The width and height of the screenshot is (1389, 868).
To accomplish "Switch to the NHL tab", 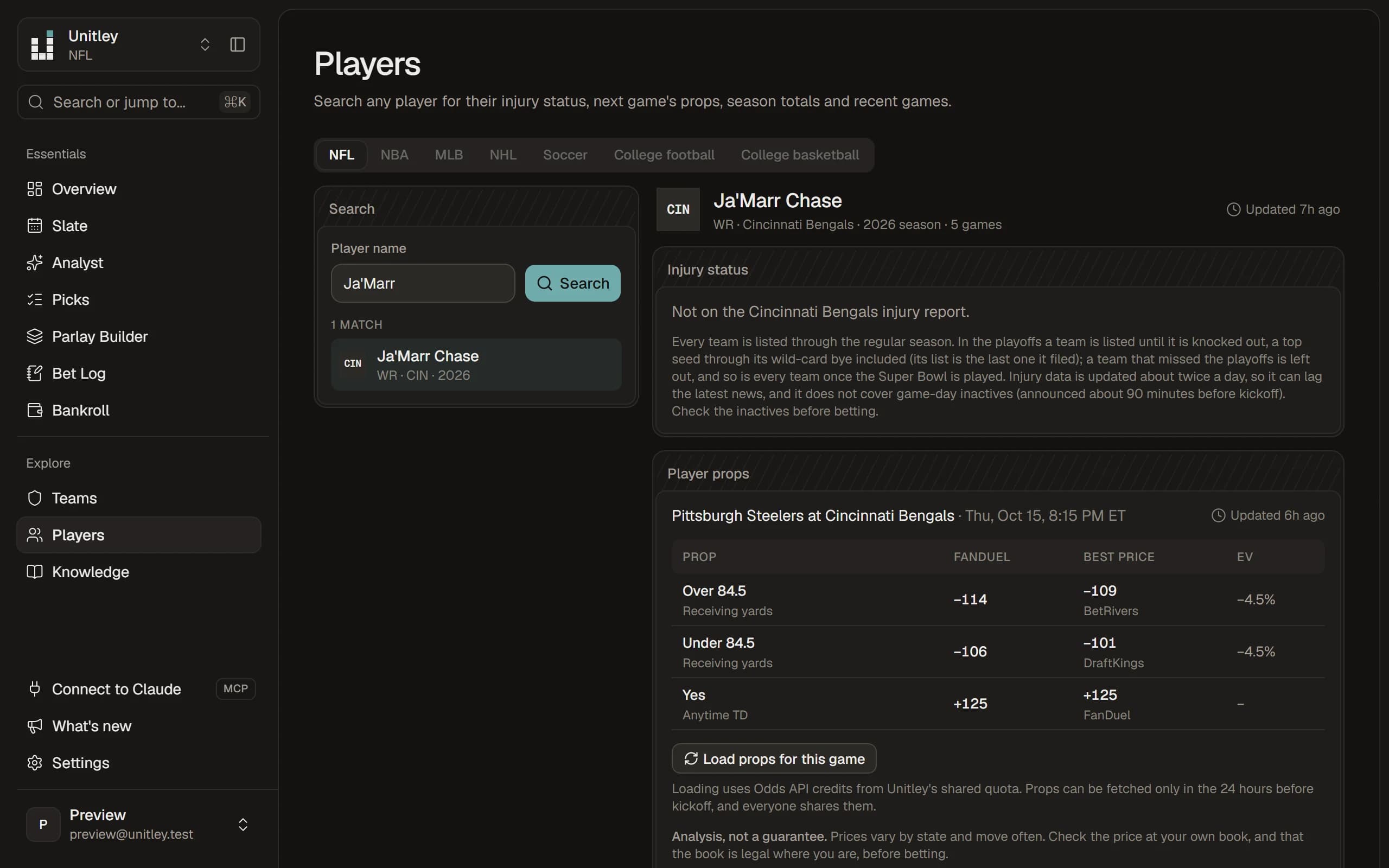I will tap(503, 155).
